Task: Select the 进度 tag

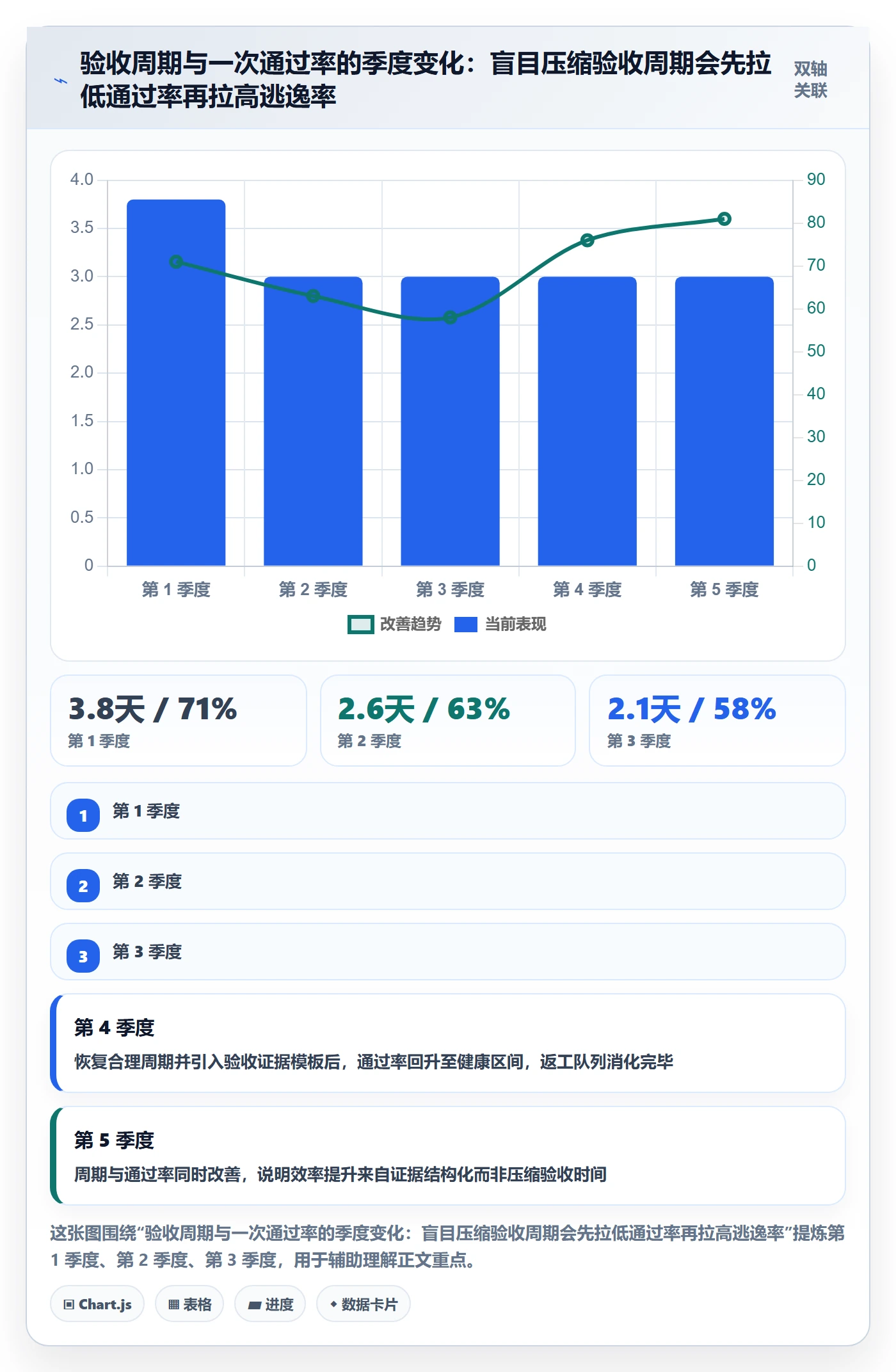Action: point(270,1304)
